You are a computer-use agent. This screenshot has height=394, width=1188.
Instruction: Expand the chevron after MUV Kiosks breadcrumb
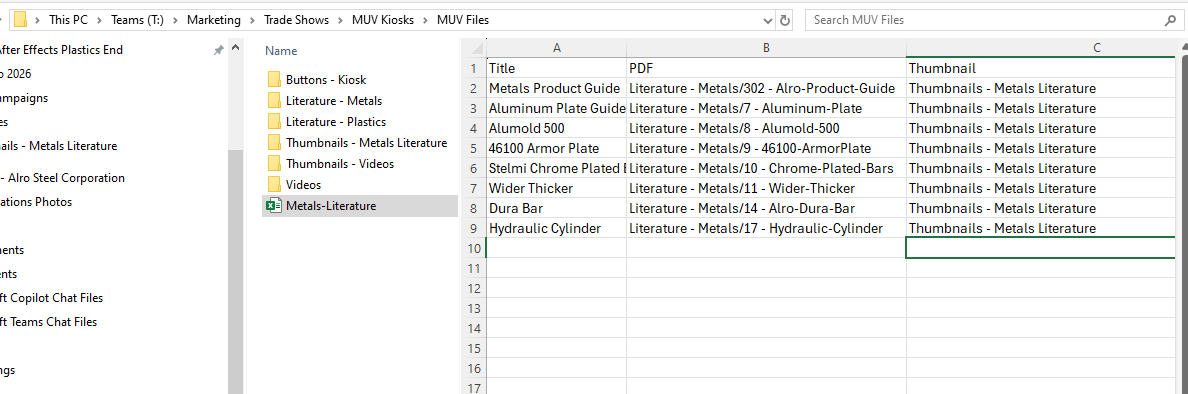pyautogui.click(x=426, y=20)
